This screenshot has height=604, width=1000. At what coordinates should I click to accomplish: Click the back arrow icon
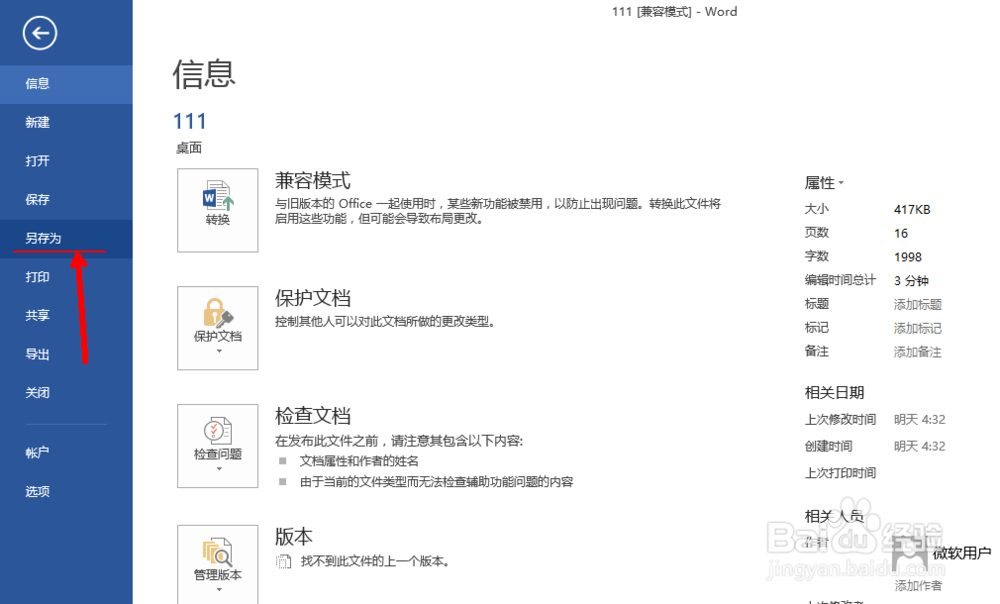(x=38, y=33)
